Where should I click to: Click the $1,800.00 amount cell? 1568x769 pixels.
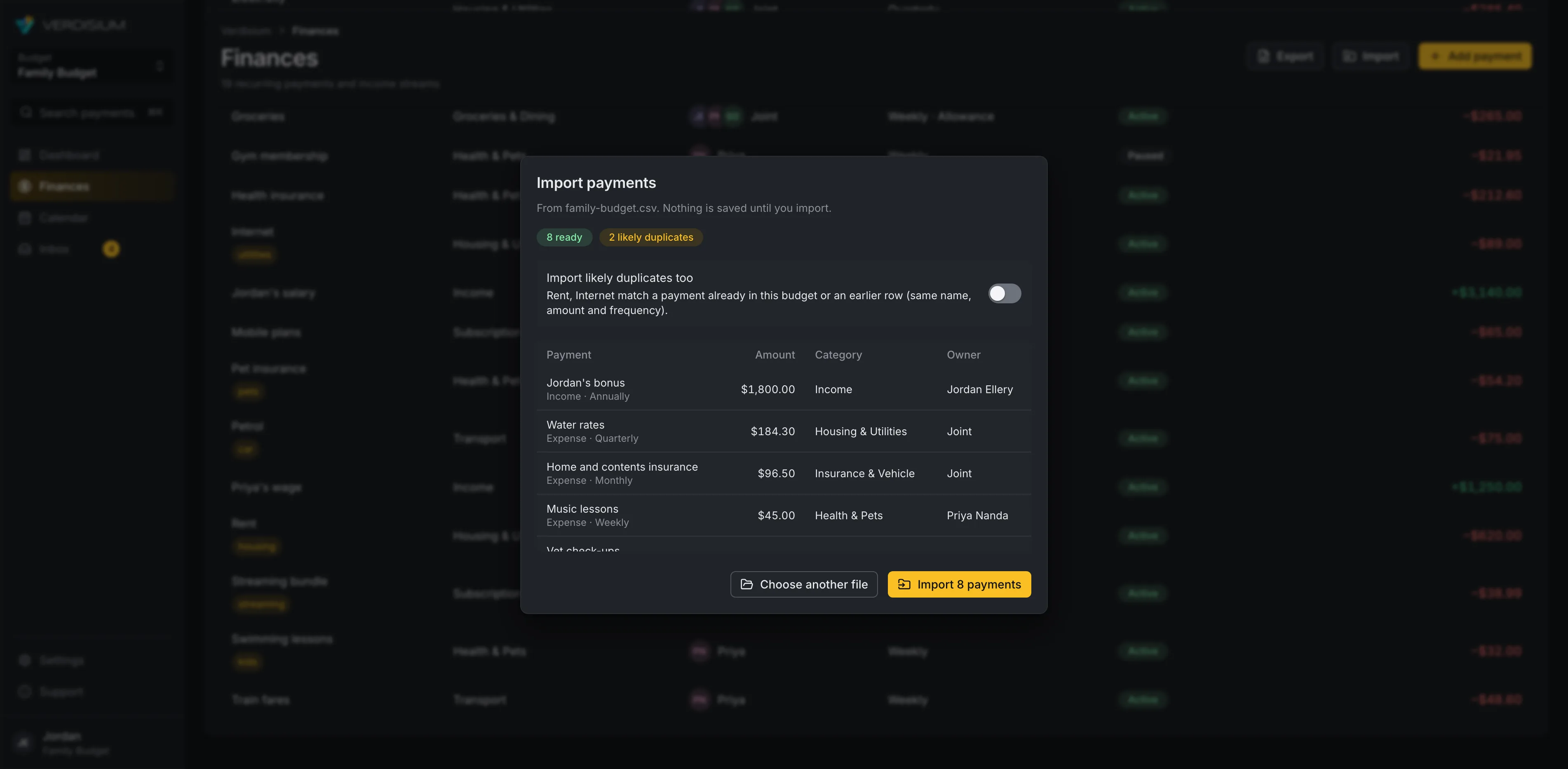pos(768,389)
